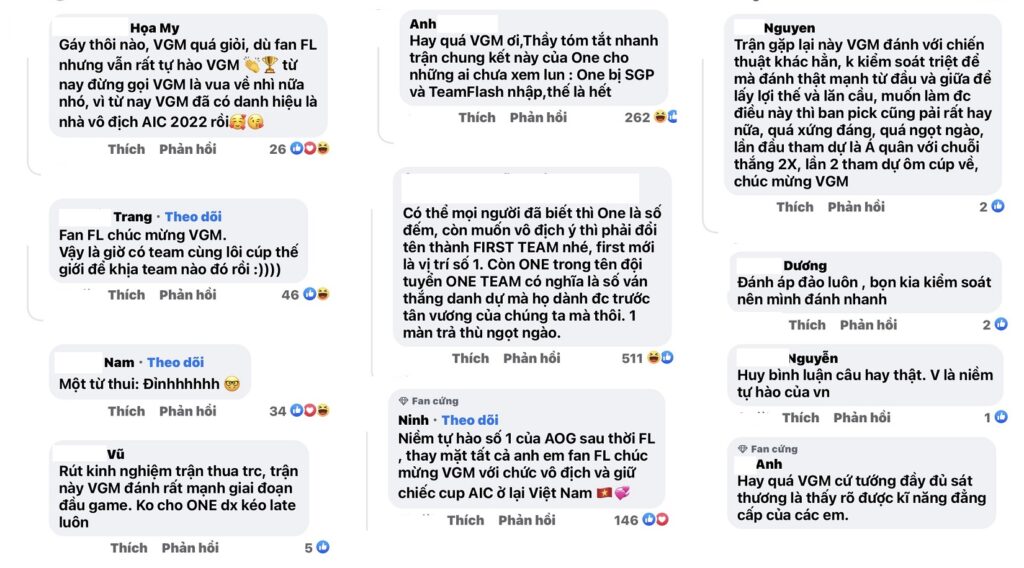The image size is (1024, 568).
Task: Click 262 reactions icons on Anh's comment
Action: point(665,117)
